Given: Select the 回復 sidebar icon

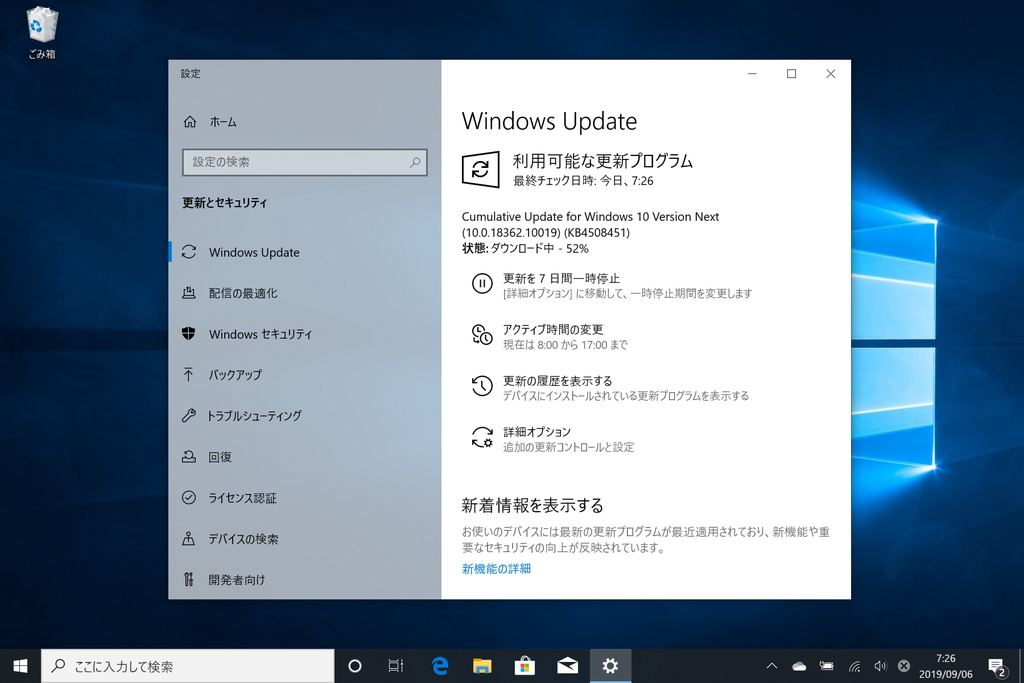Looking at the screenshot, I should 189,457.
